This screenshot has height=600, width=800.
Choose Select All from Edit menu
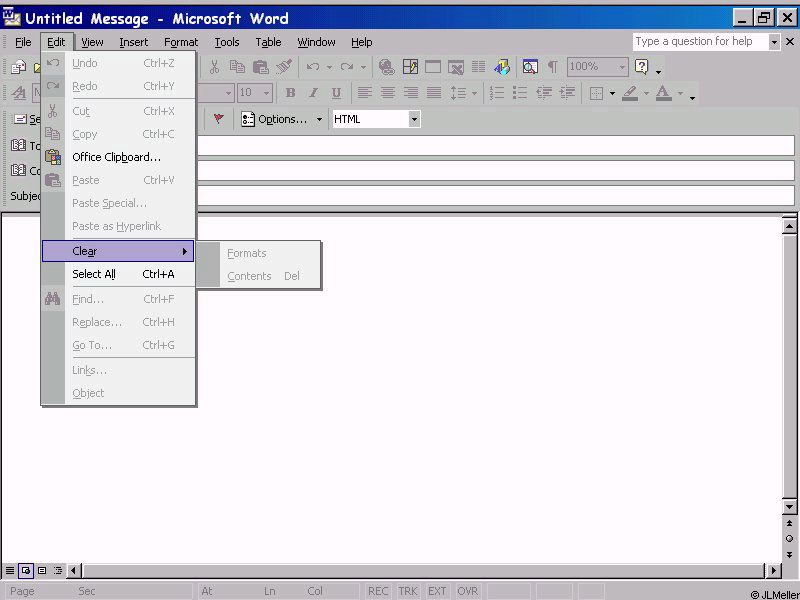[x=94, y=274]
